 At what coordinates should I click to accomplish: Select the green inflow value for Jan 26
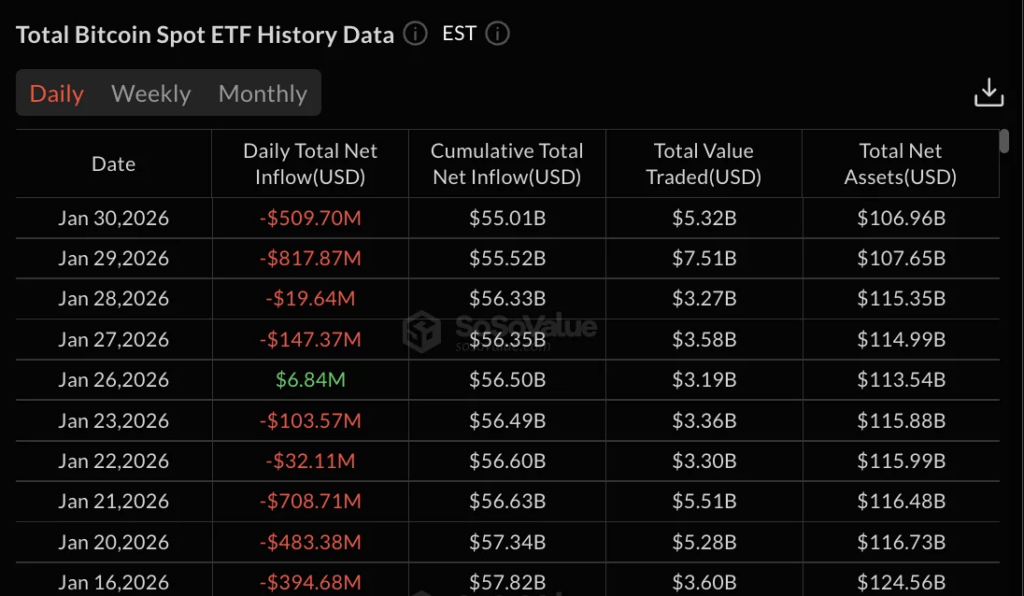309,380
